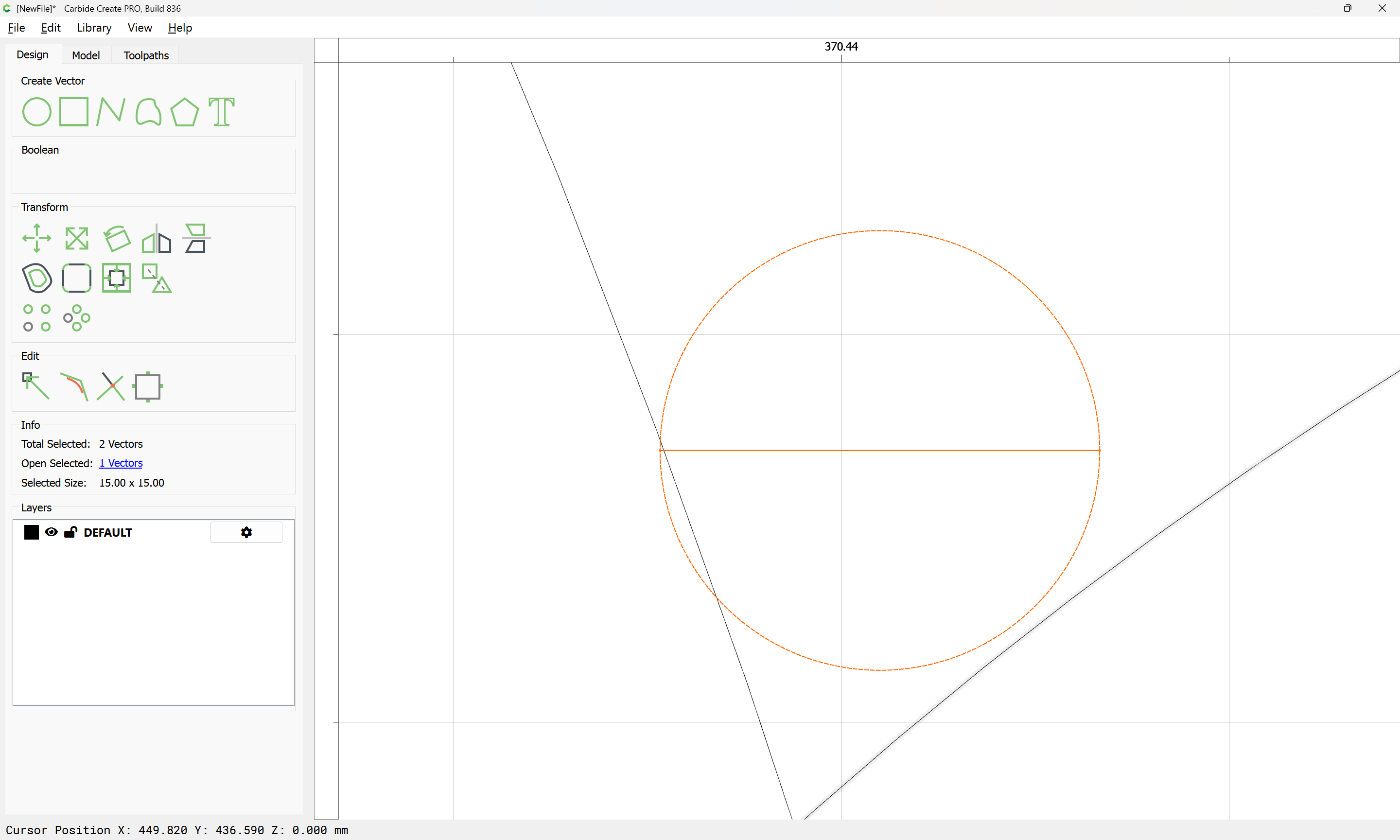This screenshot has height=840, width=1400.
Task: Pick the Curve drawing tool
Action: click(x=148, y=111)
